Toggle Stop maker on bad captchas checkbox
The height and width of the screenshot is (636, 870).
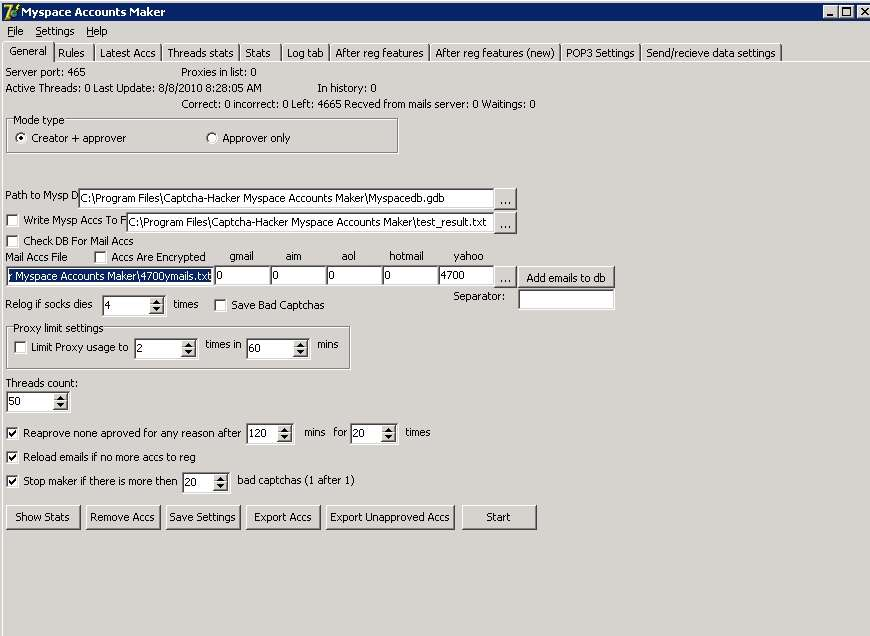pyautogui.click(x=12, y=481)
